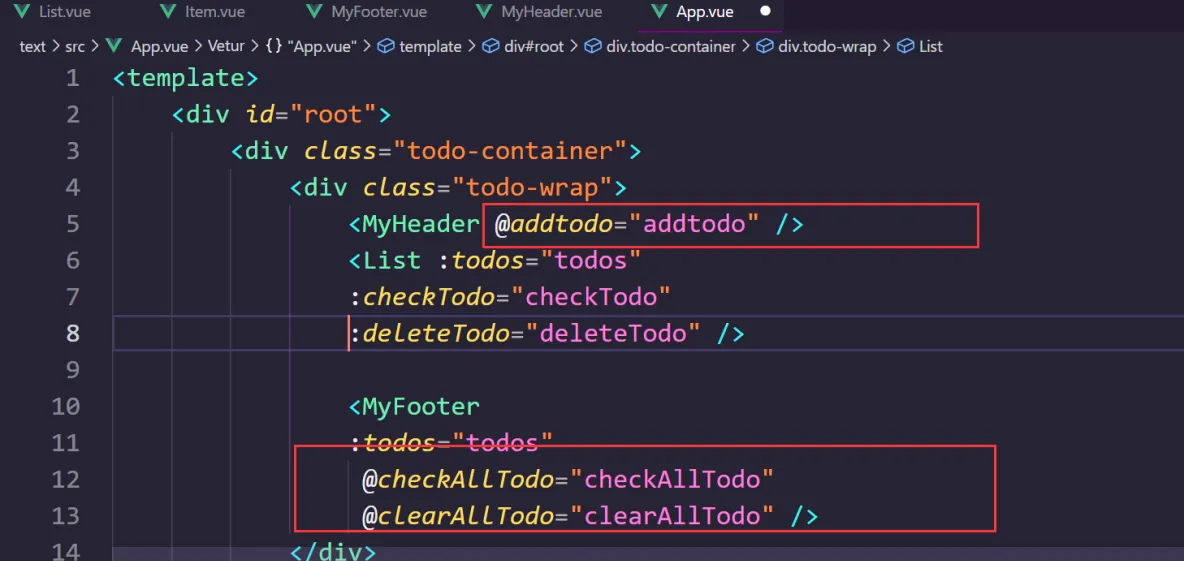Click the div.todo-container breadcrumb item
1184x561 pixels.
click(x=671, y=47)
